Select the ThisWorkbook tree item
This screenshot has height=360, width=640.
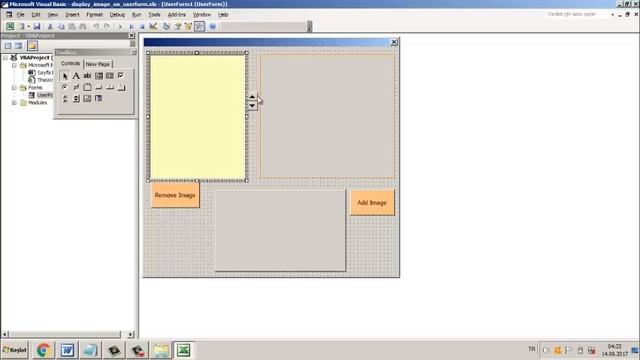pos(41,80)
